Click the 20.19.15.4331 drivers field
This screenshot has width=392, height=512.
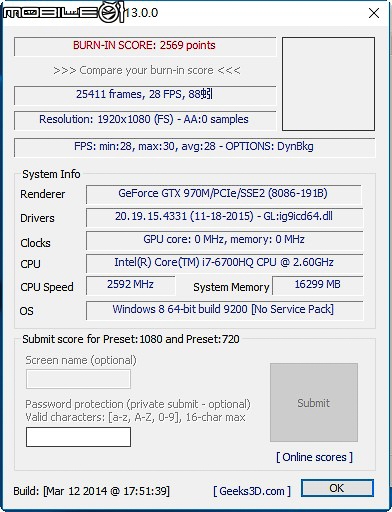224,217
